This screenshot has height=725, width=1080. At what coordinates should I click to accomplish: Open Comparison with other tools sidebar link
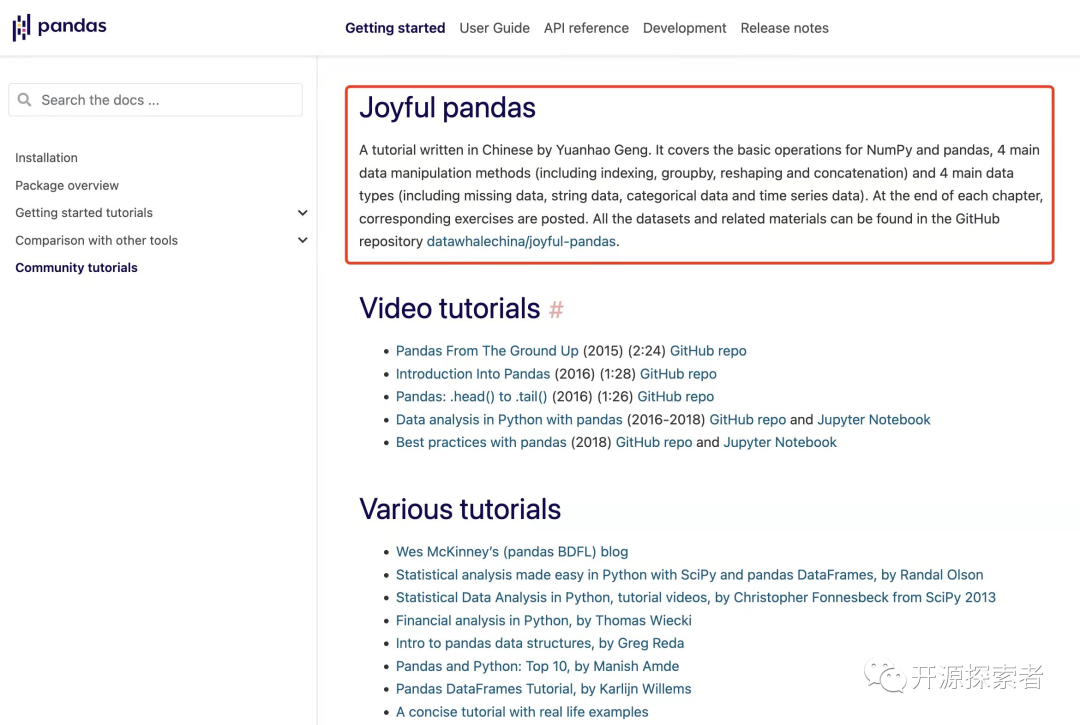click(x=96, y=240)
